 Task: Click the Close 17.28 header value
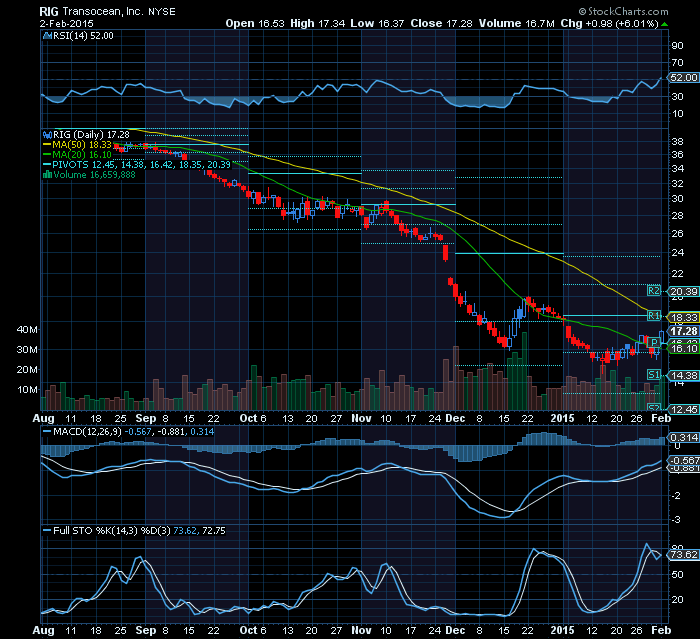click(442, 23)
